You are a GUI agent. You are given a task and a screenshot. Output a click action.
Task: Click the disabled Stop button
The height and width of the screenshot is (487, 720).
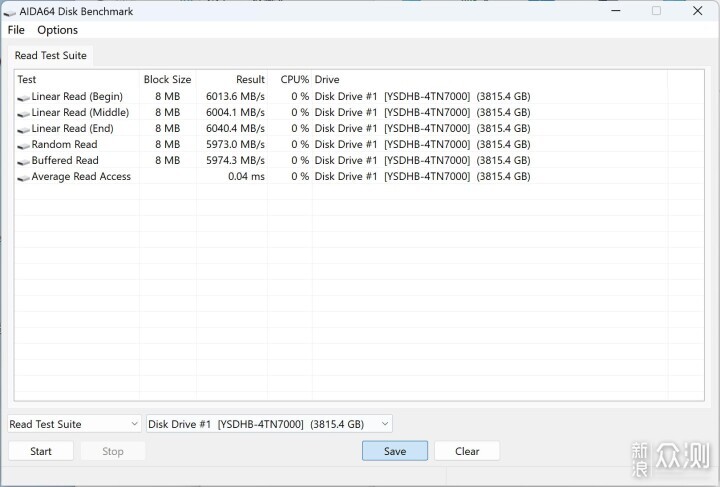coord(113,451)
